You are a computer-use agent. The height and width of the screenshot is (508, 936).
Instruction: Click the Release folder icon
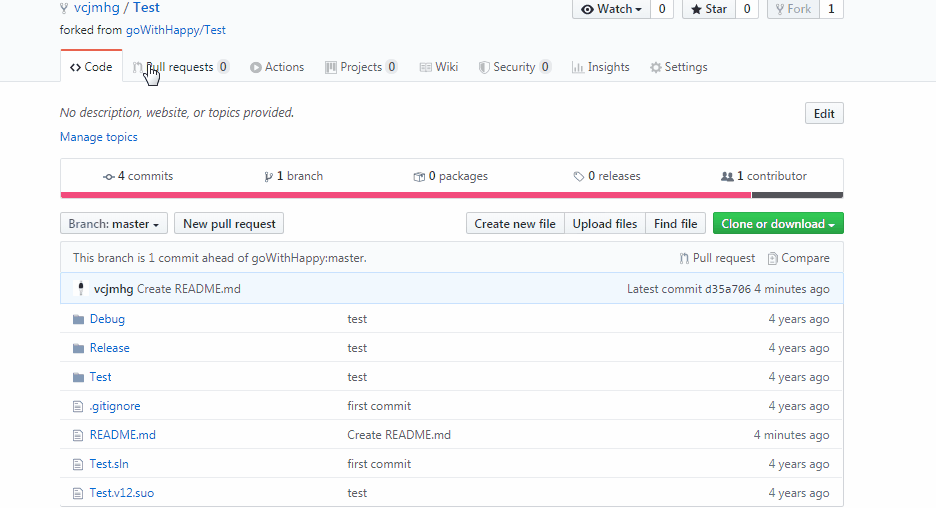(x=78, y=348)
